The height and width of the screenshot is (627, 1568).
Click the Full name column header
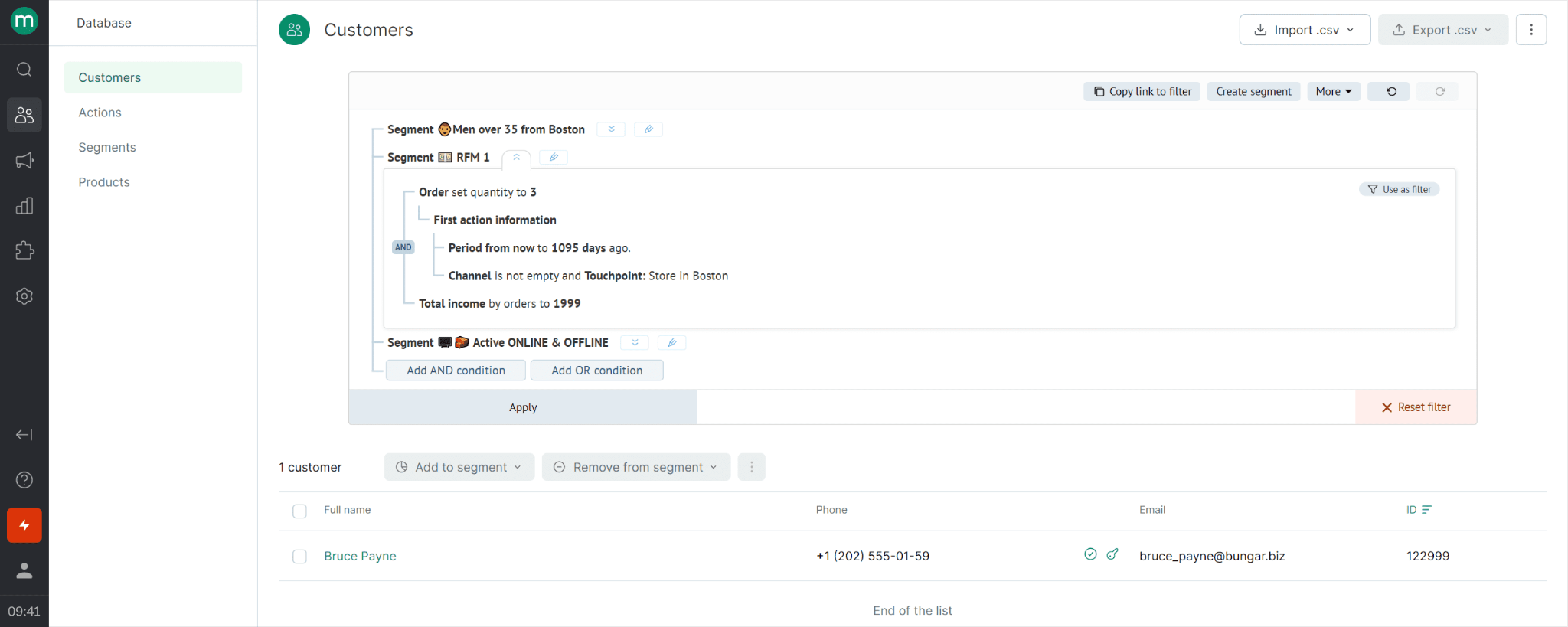347,510
